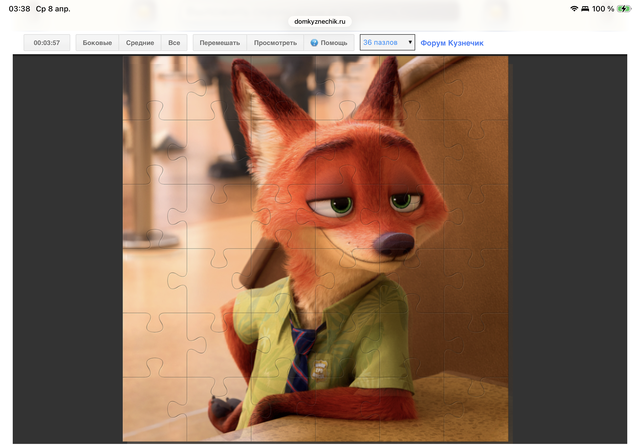Click the dropdown arrow on the puzzle count selector
The height and width of the screenshot is (445, 640).
pyautogui.click(x=410, y=44)
